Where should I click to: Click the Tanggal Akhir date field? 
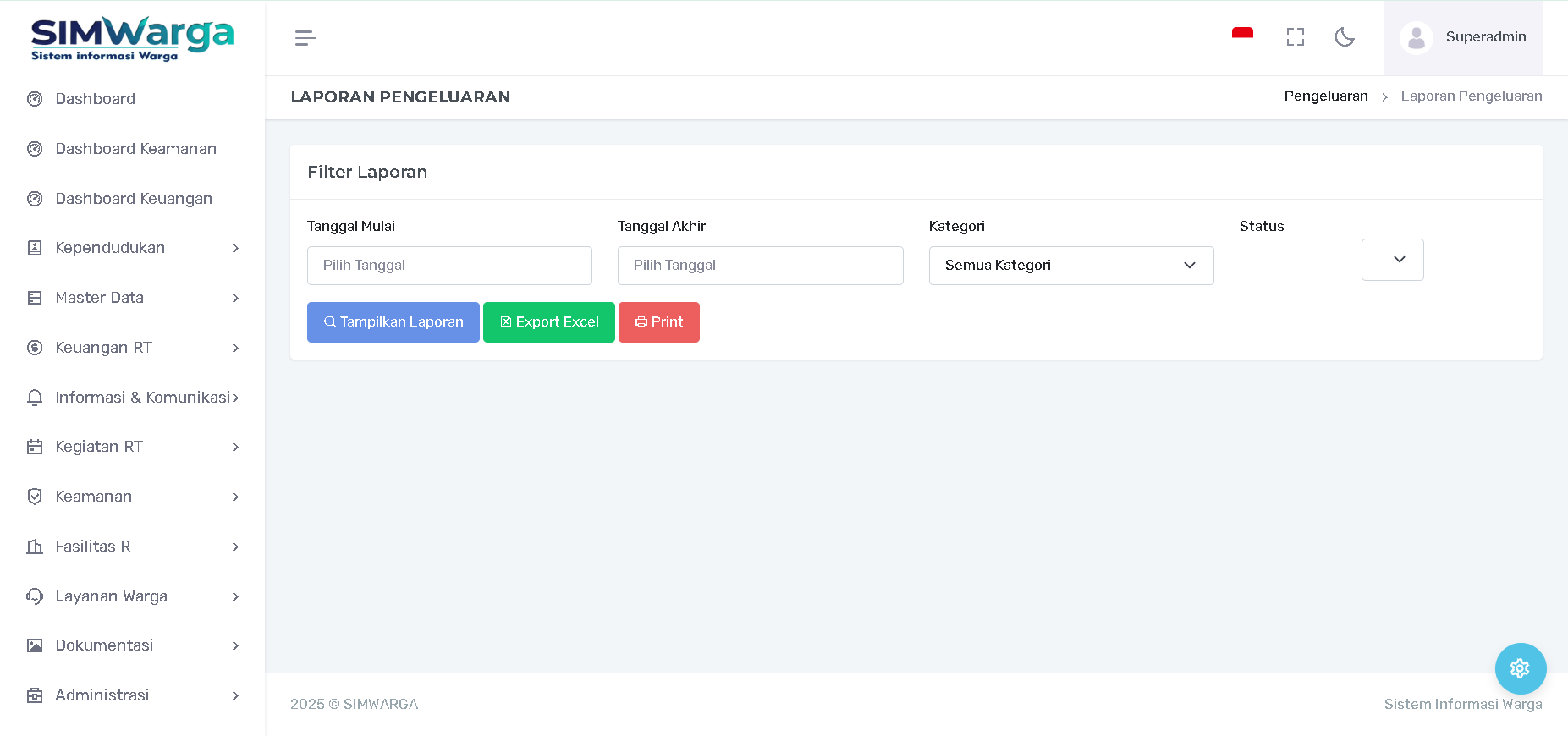pos(760,266)
